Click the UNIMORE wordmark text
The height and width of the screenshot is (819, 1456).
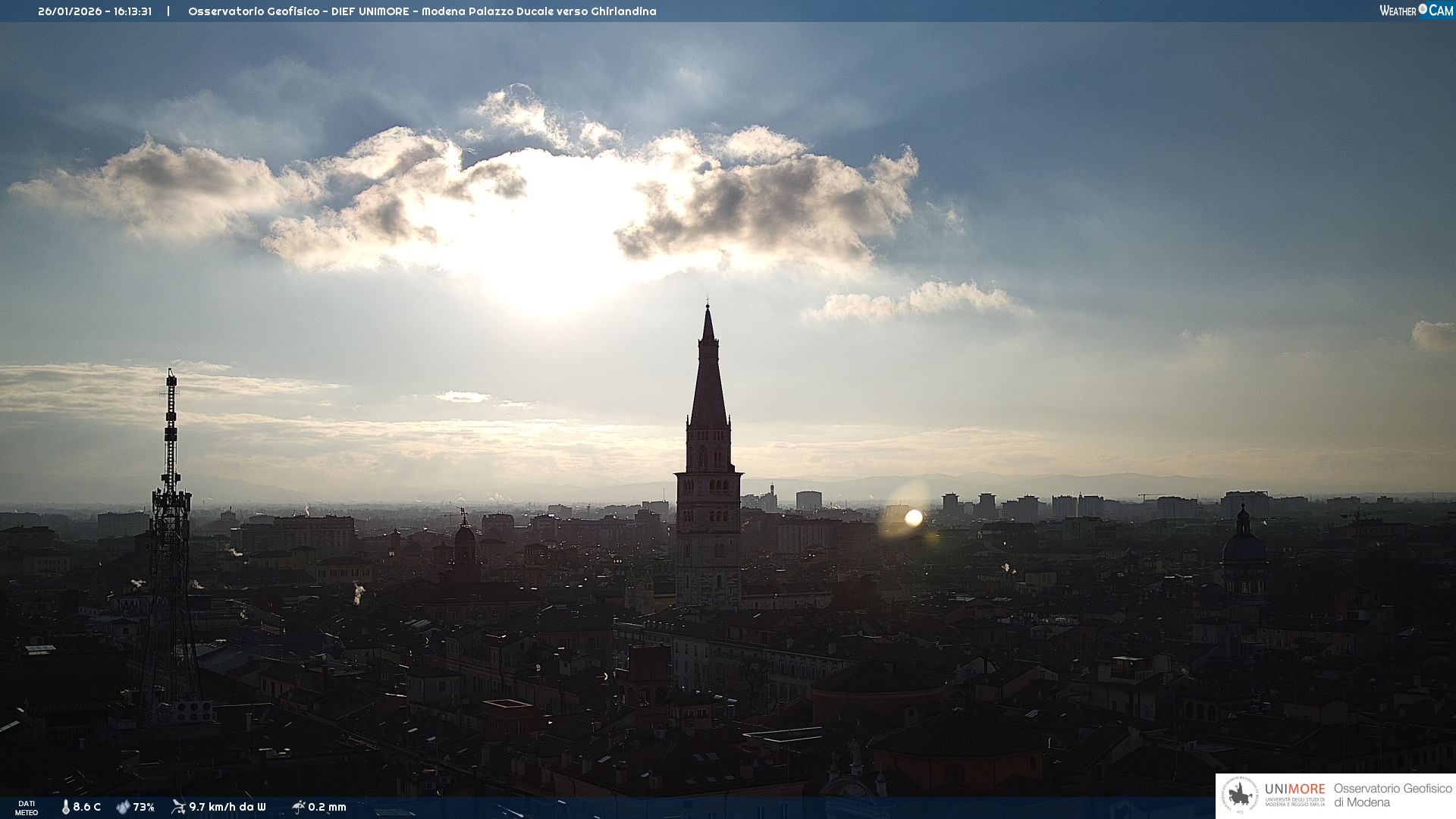(1294, 789)
